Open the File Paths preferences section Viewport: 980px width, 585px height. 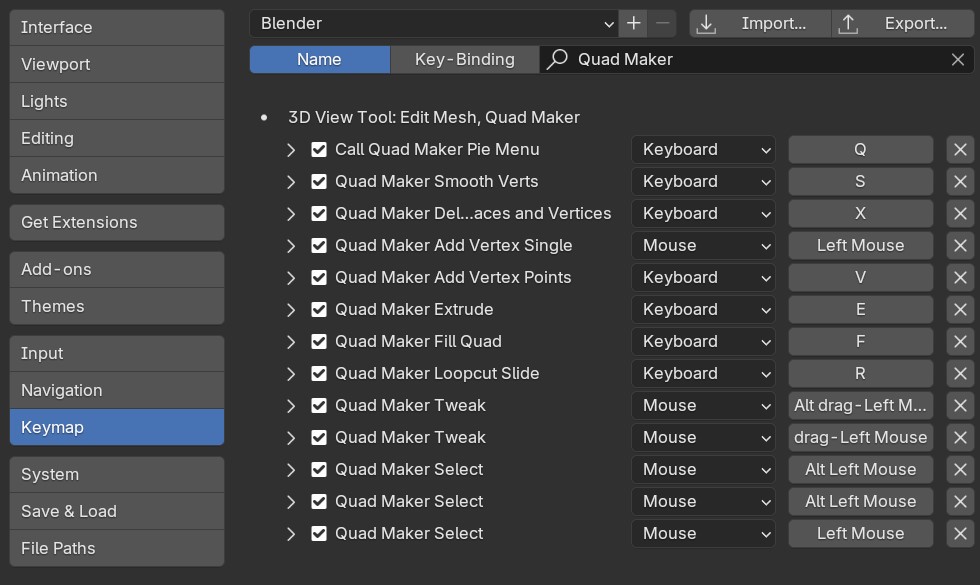coord(117,548)
